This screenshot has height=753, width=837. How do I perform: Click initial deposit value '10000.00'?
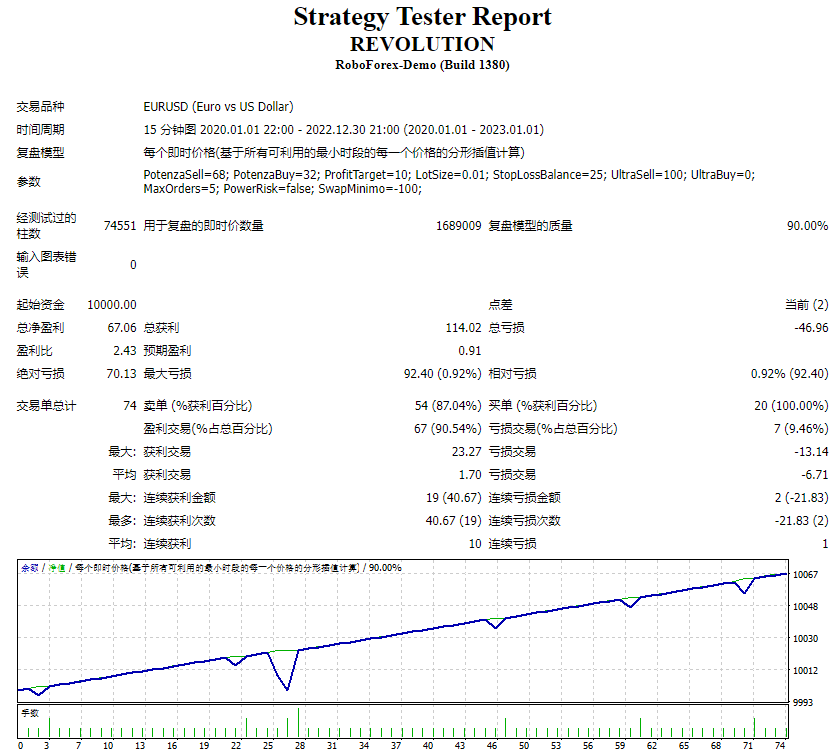[112, 305]
